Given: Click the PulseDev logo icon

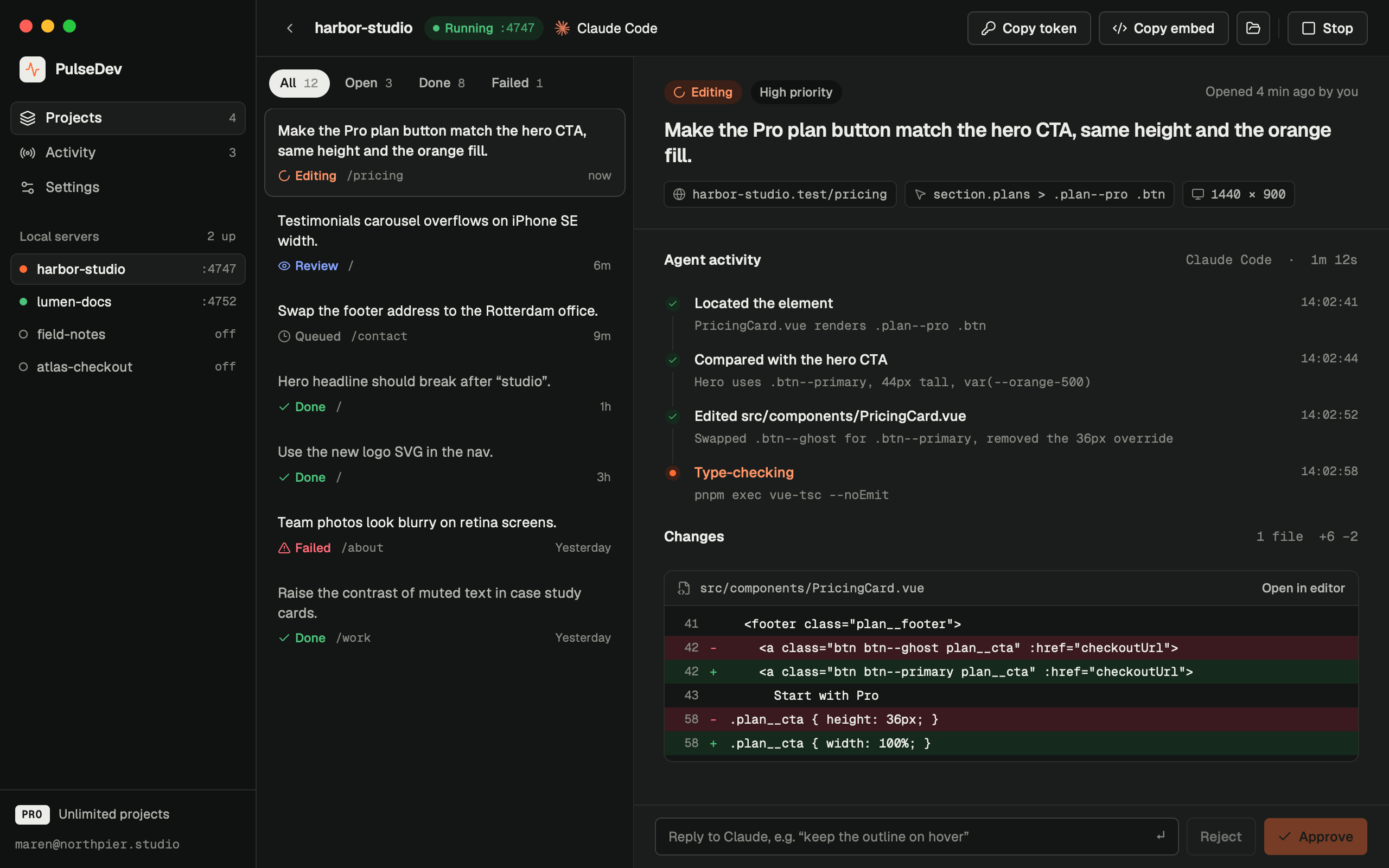Looking at the screenshot, I should (32, 69).
